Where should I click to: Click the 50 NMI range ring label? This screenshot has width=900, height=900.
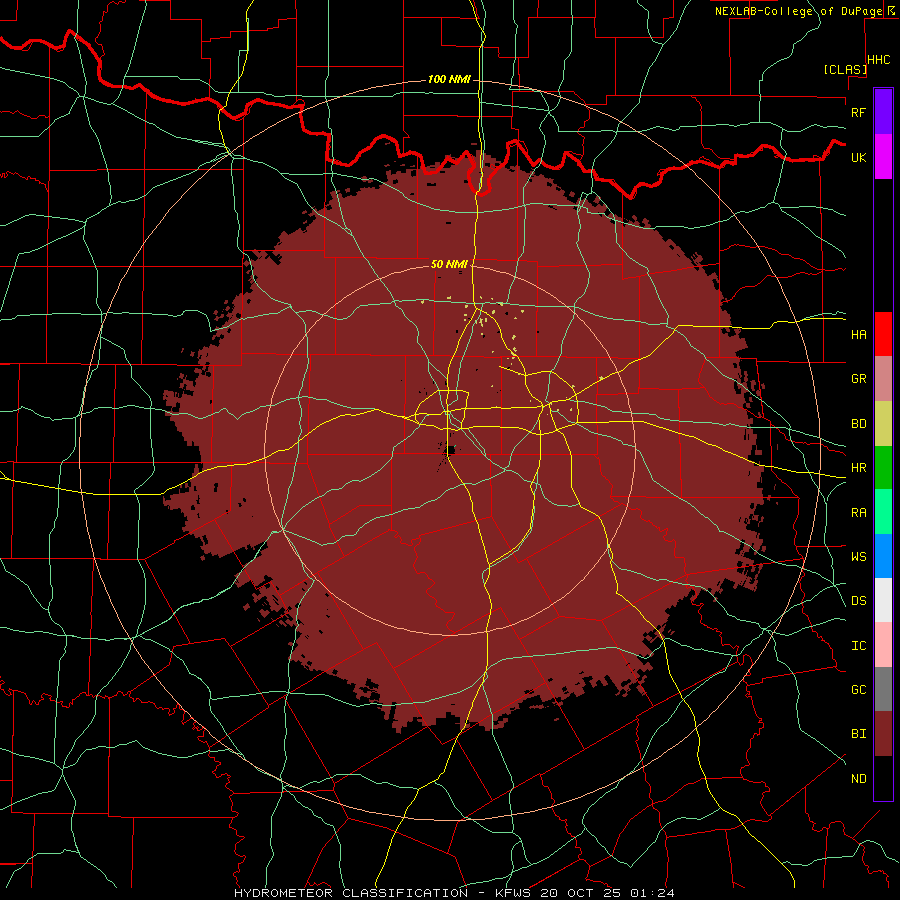[449, 264]
